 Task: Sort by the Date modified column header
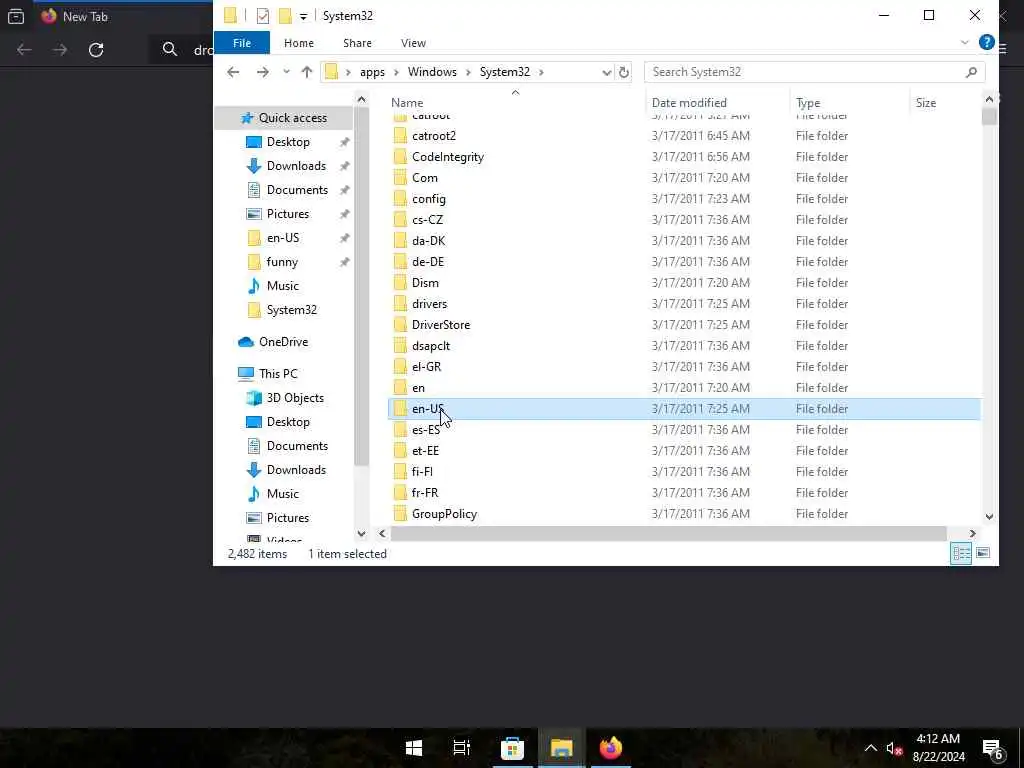pos(717,103)
